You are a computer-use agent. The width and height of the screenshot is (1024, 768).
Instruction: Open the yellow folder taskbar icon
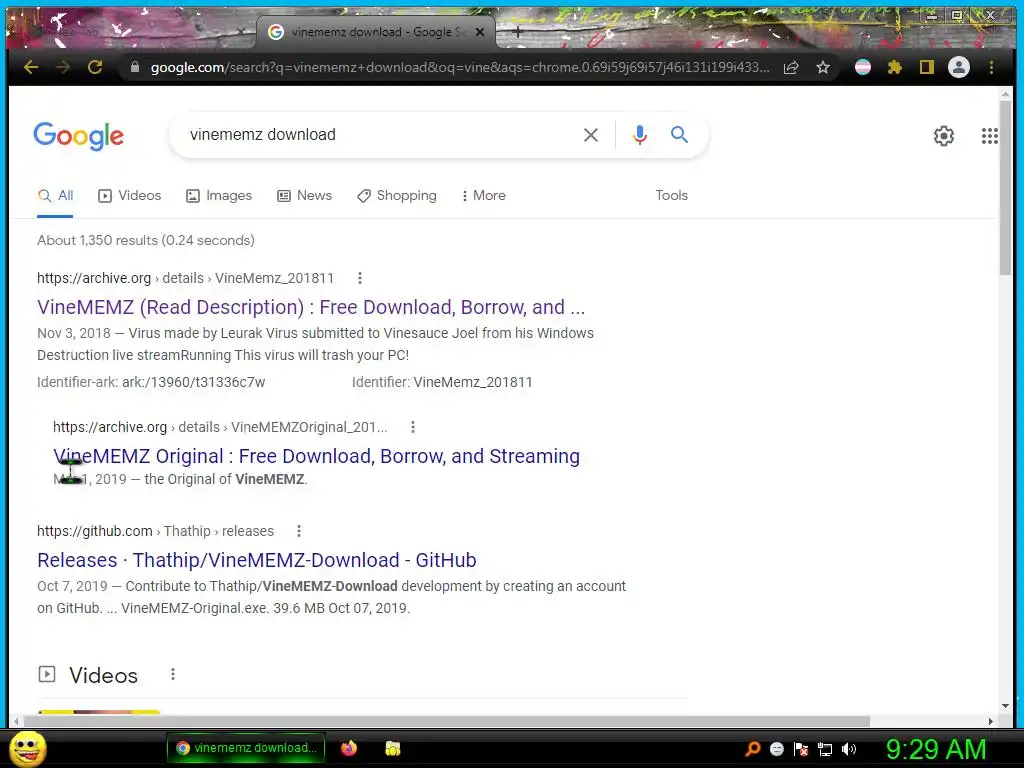point(392,748)
